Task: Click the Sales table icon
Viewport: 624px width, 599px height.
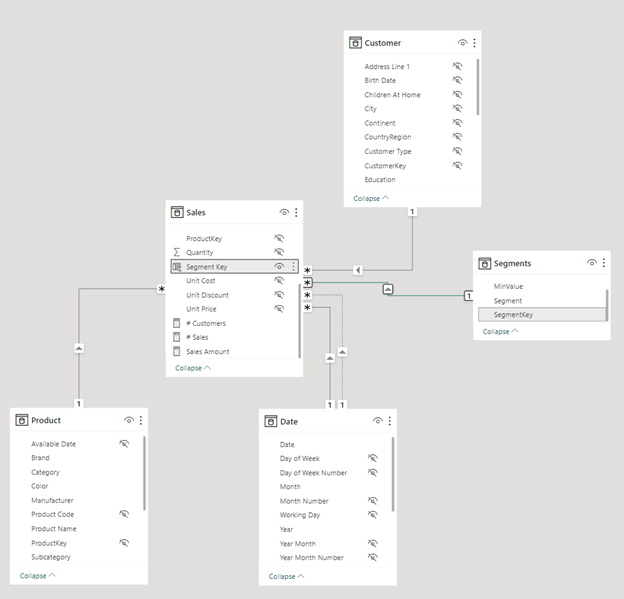Action: coord(177,212)
